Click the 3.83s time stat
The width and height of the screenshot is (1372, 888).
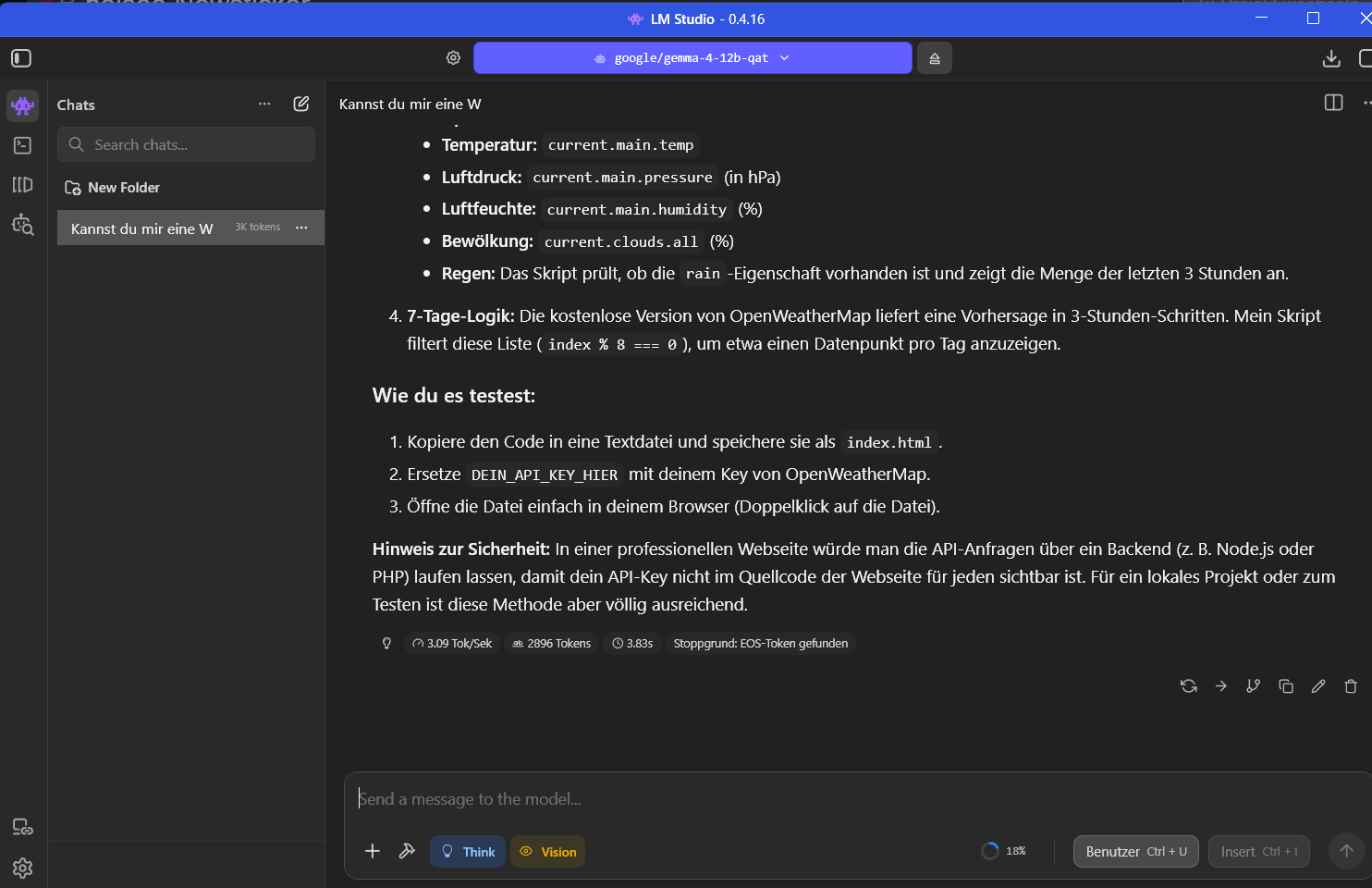click(632, 643)
